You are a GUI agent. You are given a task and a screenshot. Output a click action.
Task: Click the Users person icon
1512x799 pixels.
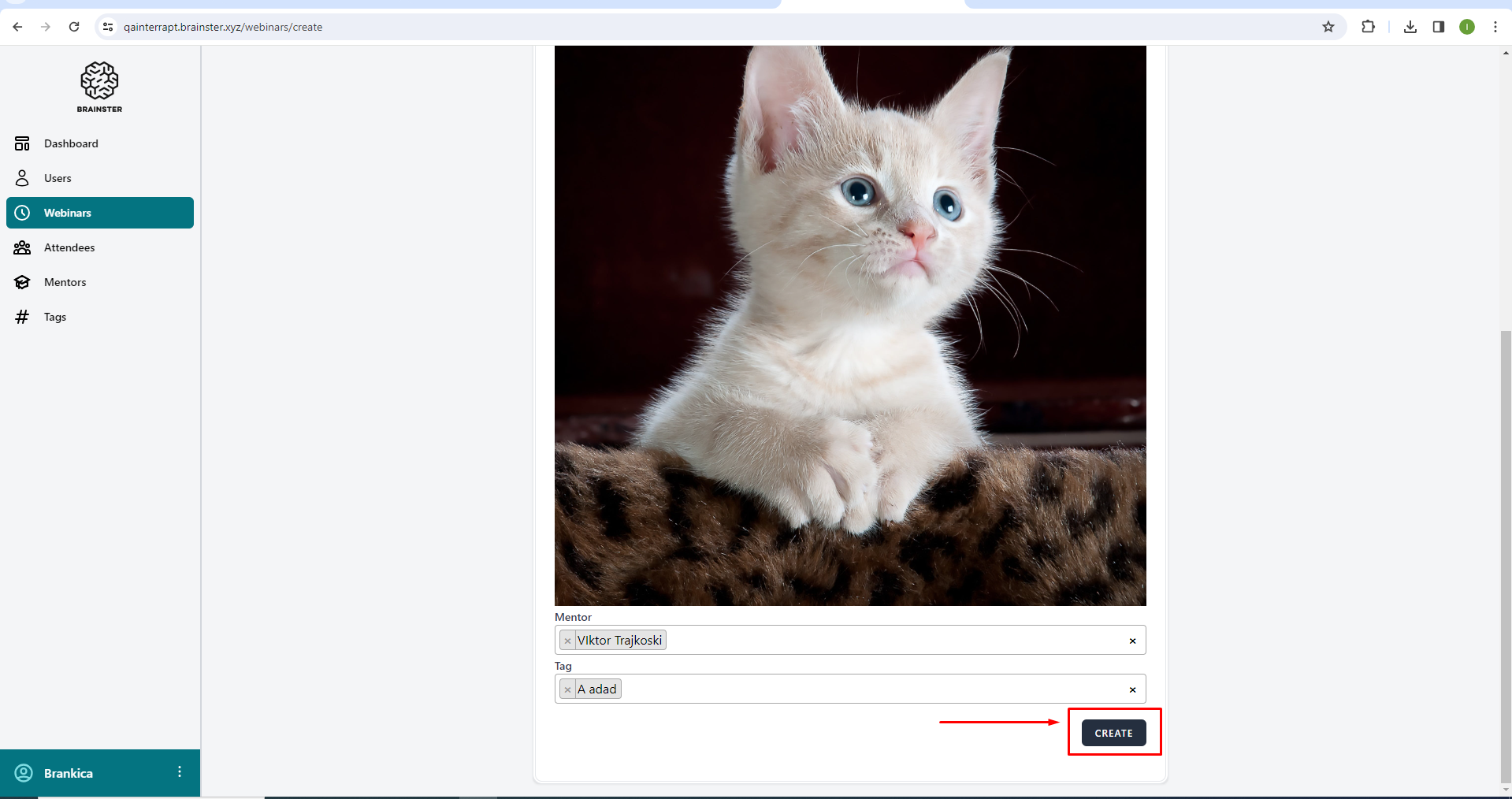(x=22, y=178)
